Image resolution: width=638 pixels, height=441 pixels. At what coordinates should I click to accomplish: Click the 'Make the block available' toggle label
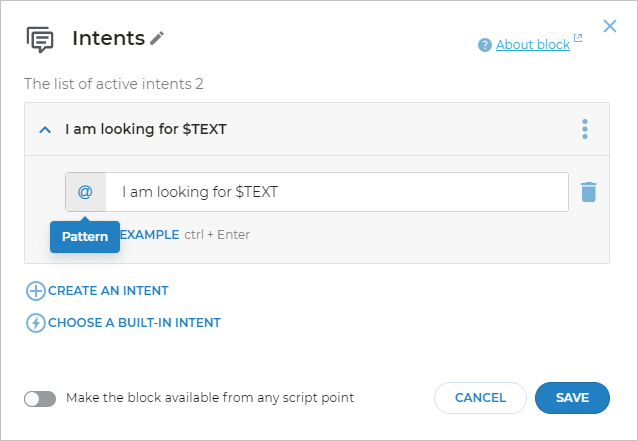pyautogui.click(x=210, y=398)
